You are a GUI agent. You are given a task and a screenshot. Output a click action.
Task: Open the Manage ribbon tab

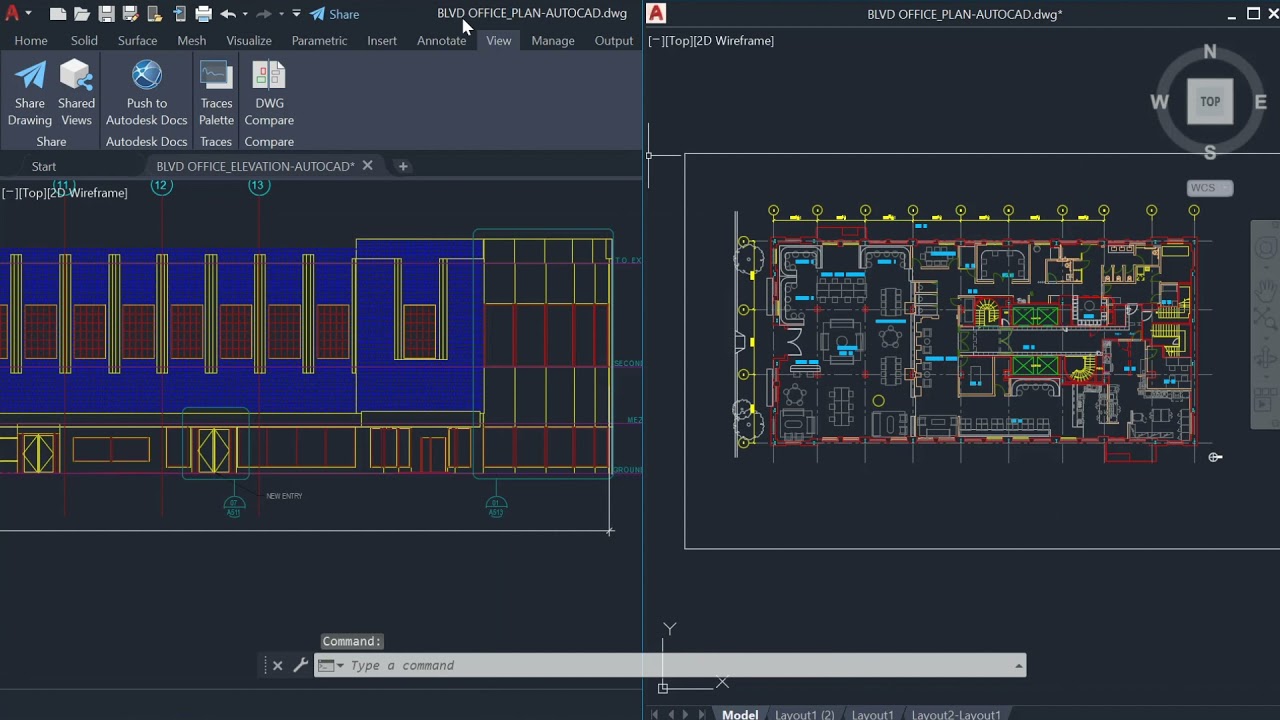pos(553,41)
